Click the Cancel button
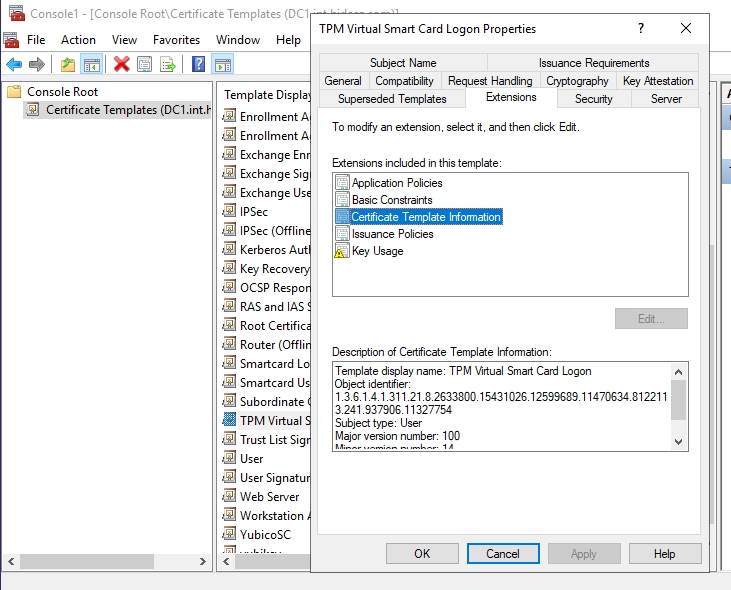731x590 pixels. pyautogui.click(x=502, y=554)
